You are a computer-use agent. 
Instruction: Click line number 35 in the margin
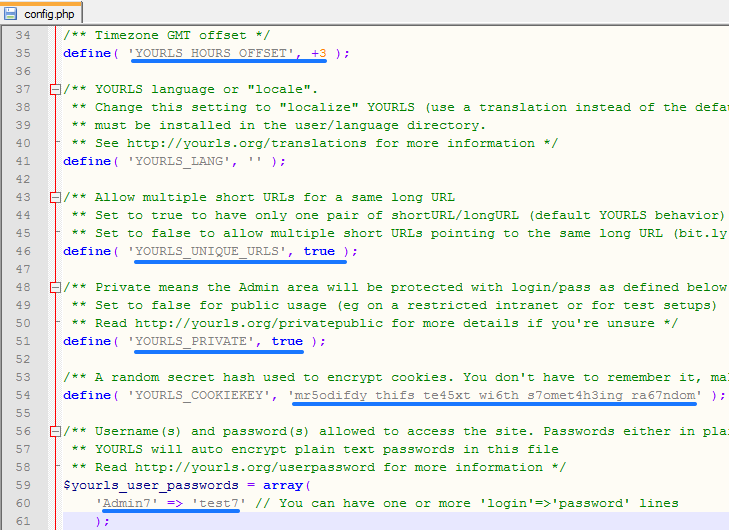[x=23, y=53]
